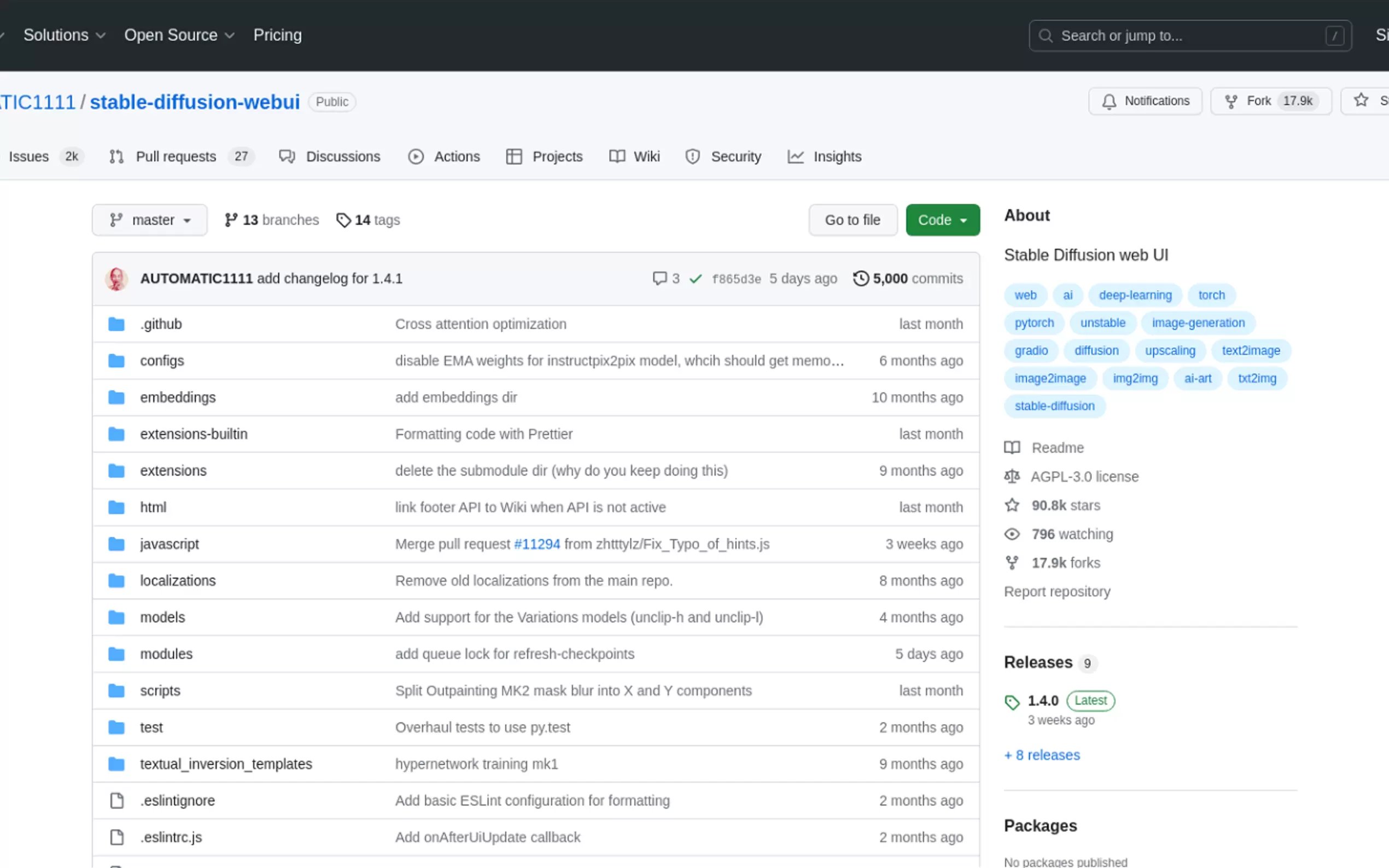
Task: Open AUTOMATIC1111's avatar
Action: coord(116,279)
